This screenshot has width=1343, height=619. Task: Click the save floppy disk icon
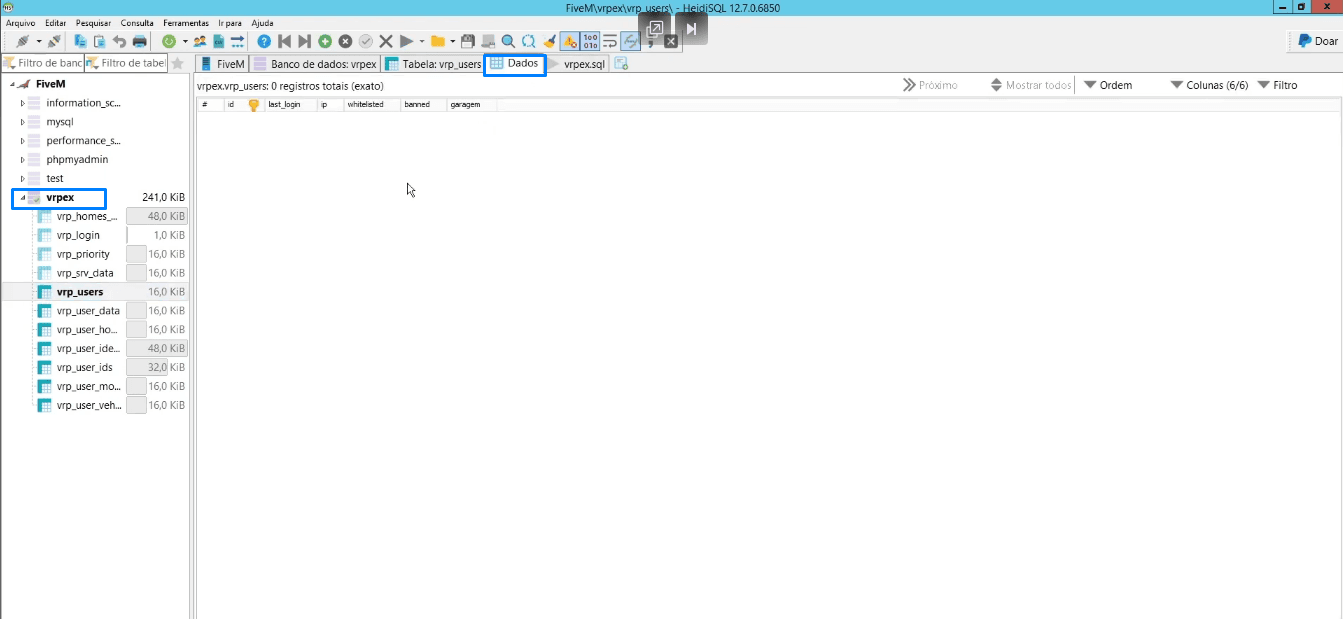click(x=467, y=41)
